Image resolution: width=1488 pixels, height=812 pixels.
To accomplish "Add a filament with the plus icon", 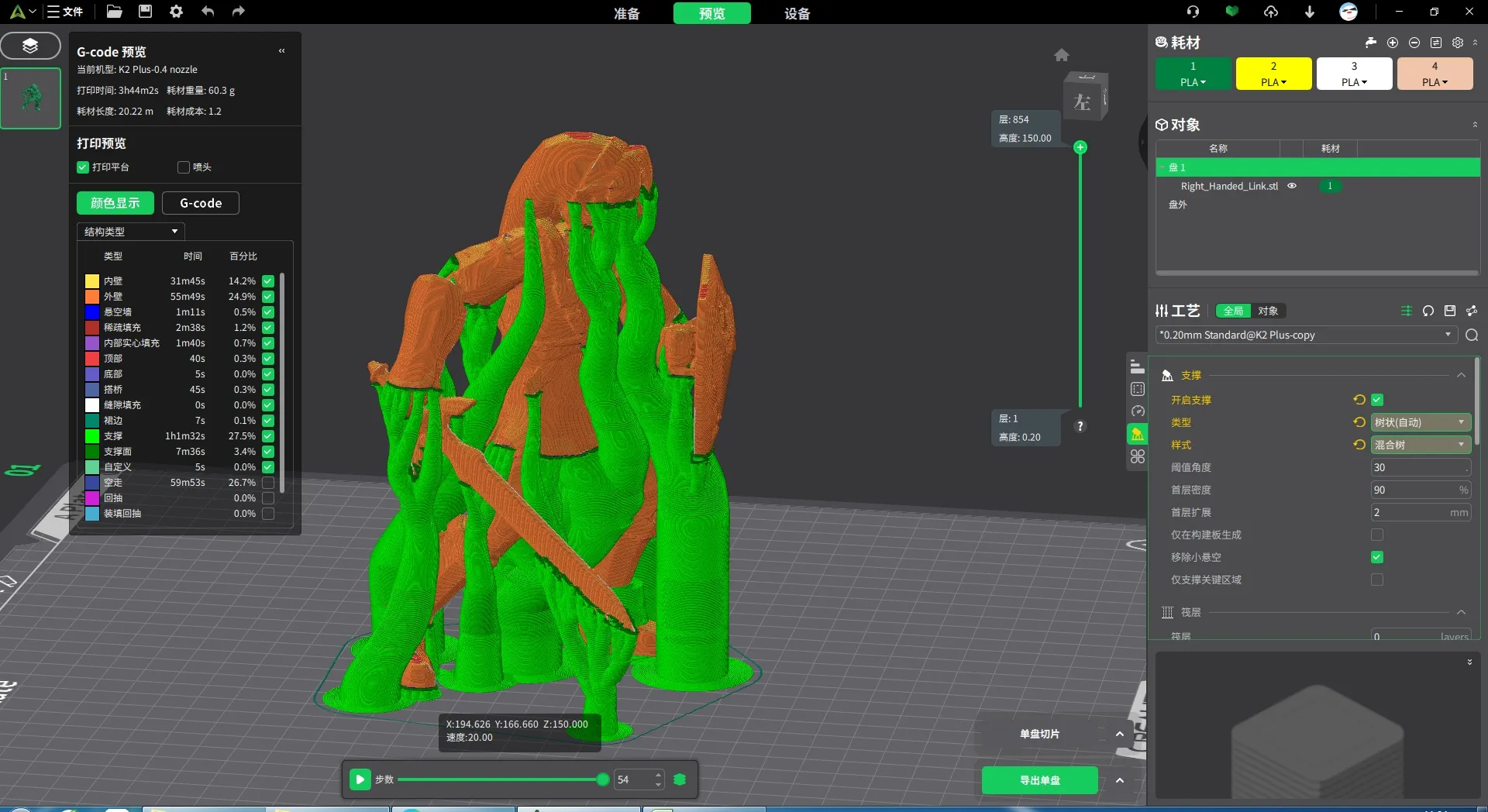I will point(1393,43).
